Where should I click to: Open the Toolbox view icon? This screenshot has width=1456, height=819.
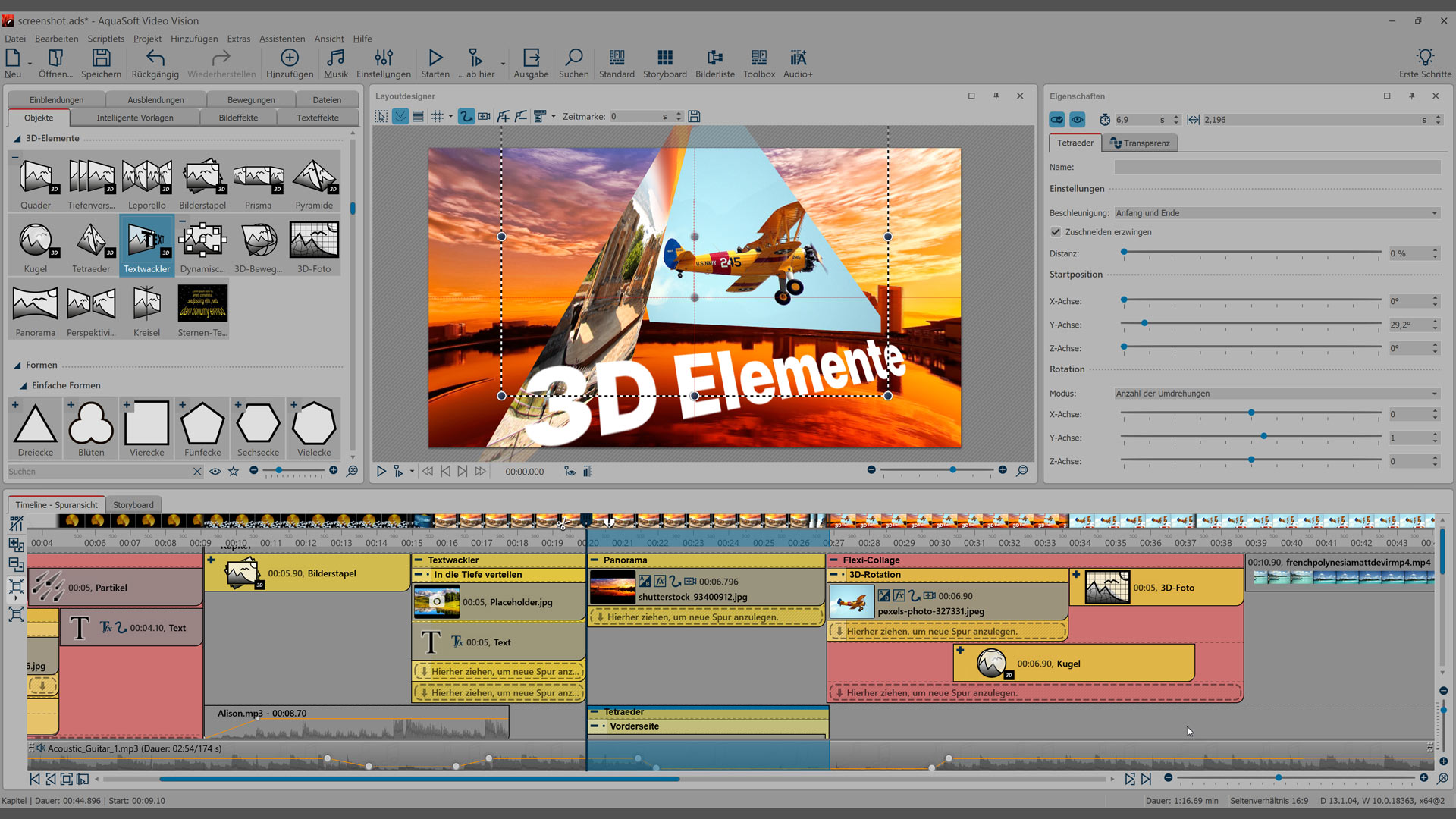(x=758, y=64)
